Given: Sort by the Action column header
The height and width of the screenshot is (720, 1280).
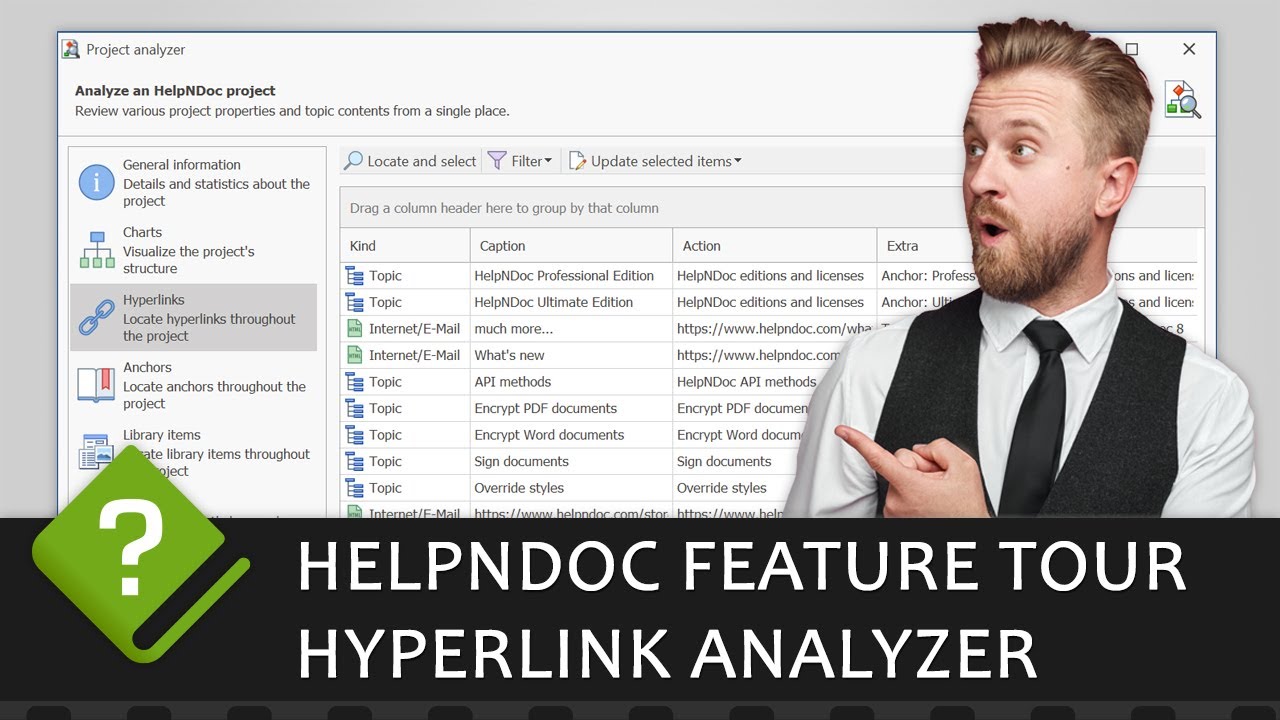Looking at the screenshot, I should click(775, 246).
